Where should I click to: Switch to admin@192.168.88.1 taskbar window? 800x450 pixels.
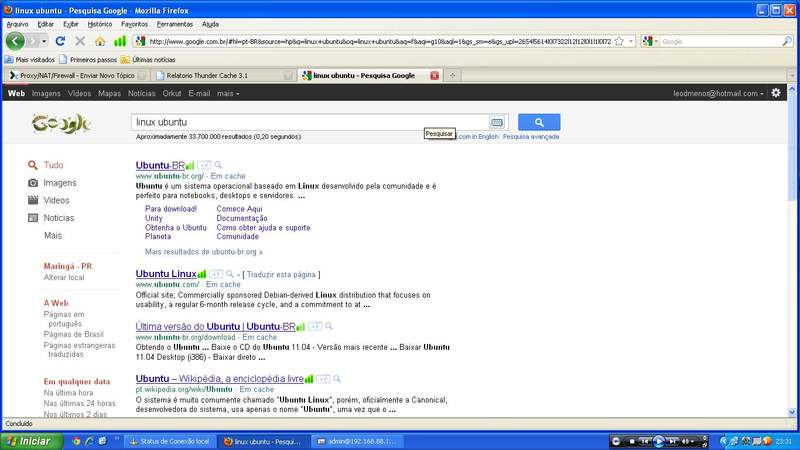(357, 441)
